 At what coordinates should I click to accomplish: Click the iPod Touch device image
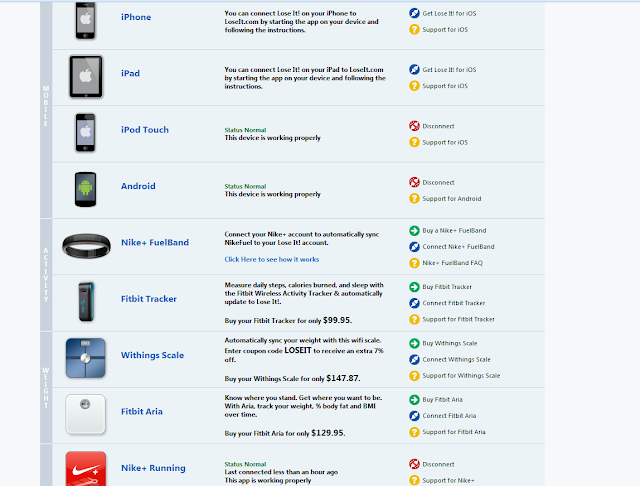click(85, 133)
